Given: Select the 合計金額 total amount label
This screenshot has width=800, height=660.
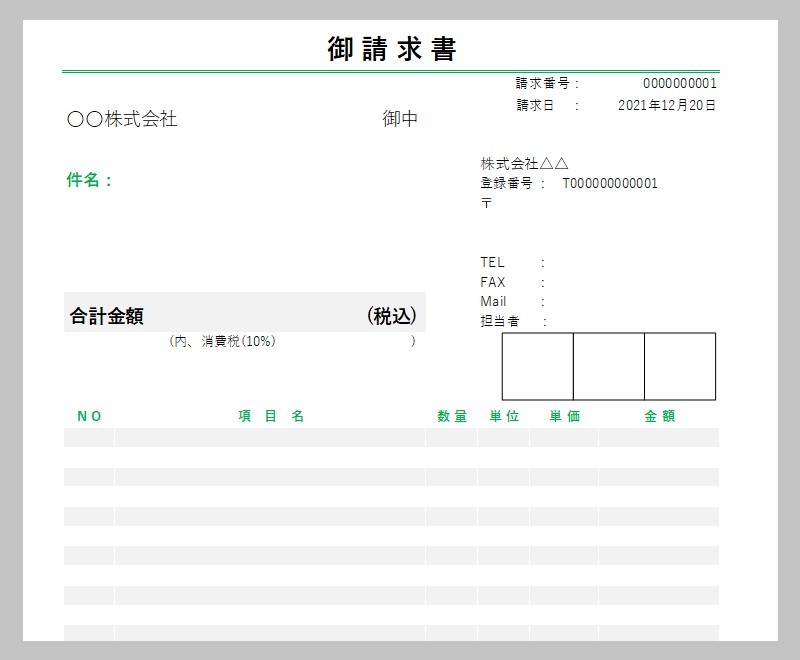Looking at the screenshot, I should (x=107, y=316).
